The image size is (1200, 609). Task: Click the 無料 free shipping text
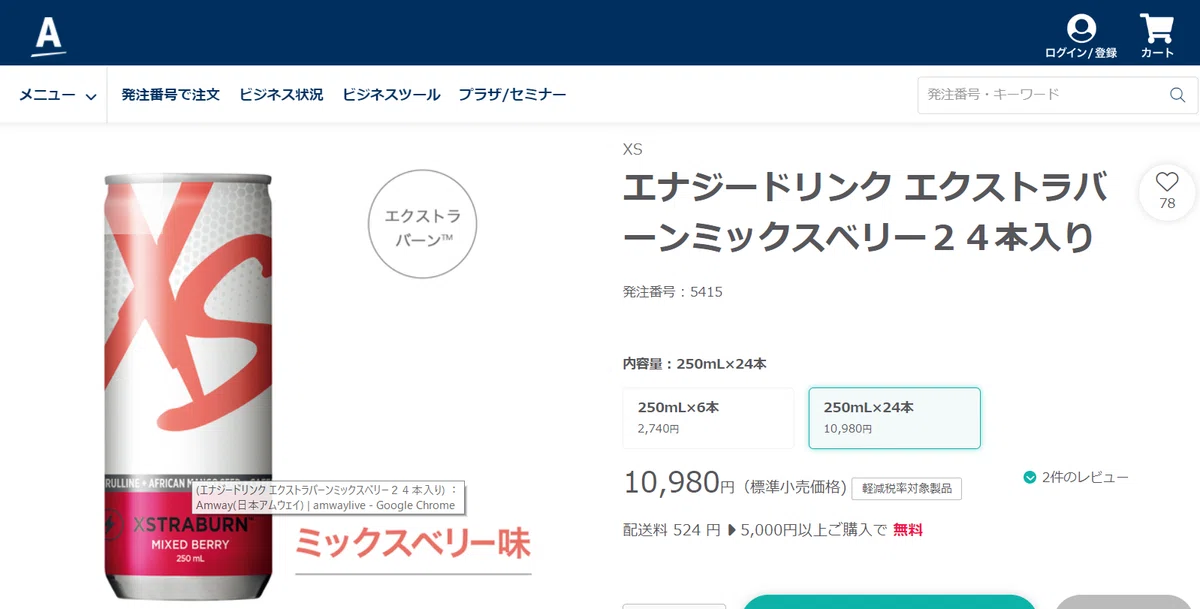click(908, 530)
